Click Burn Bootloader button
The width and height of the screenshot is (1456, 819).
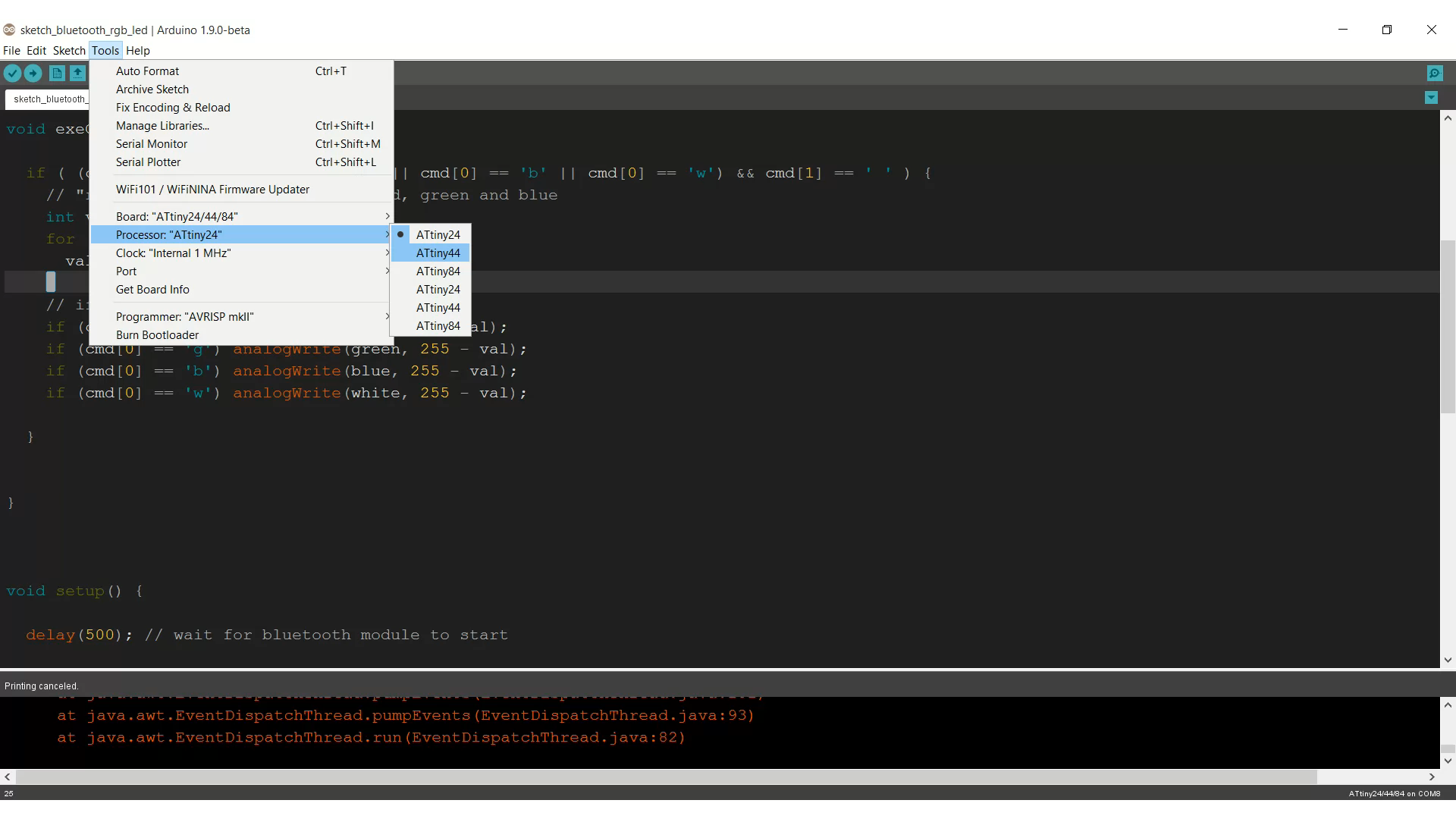point(156,334)
